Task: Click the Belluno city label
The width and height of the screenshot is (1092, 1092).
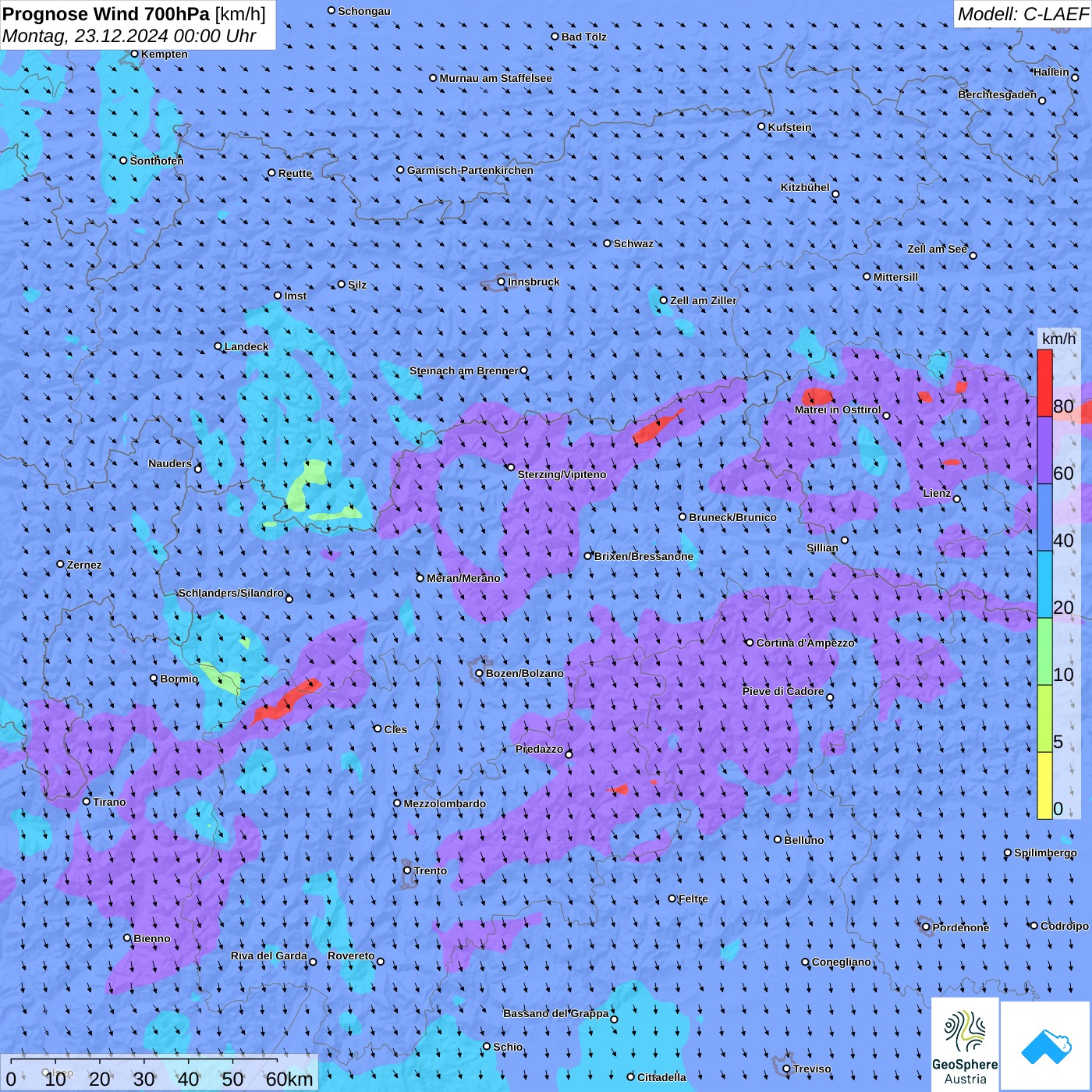Action: click(803, 840)
